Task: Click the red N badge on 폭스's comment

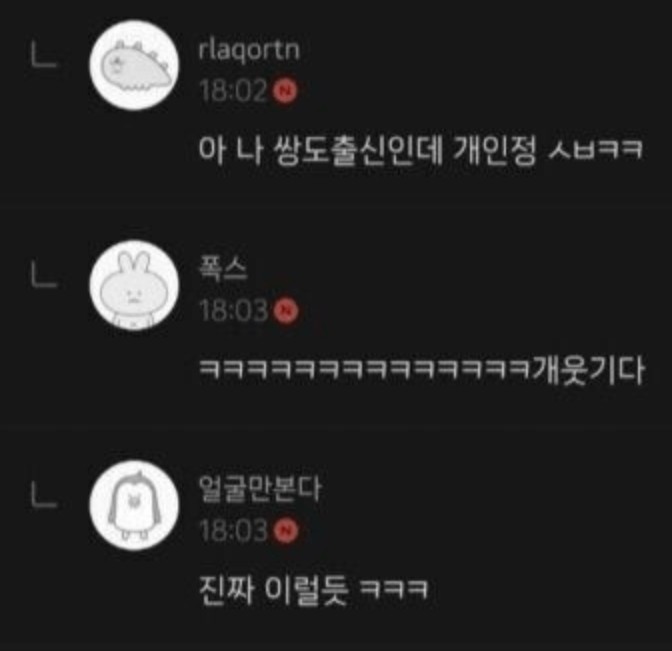Action: click(x=285, y=310)
